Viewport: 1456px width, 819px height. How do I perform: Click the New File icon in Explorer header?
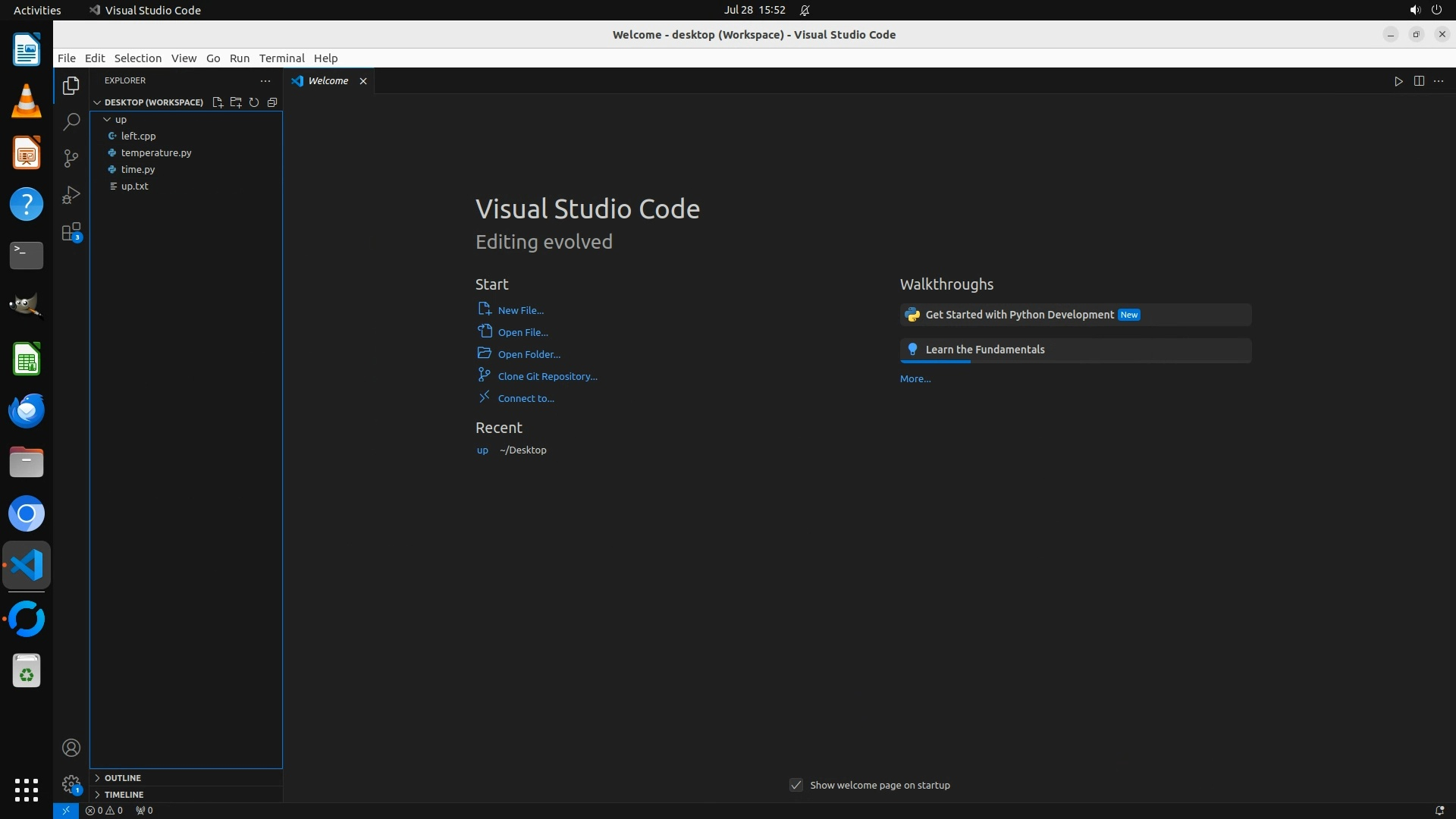coord(218,102)
